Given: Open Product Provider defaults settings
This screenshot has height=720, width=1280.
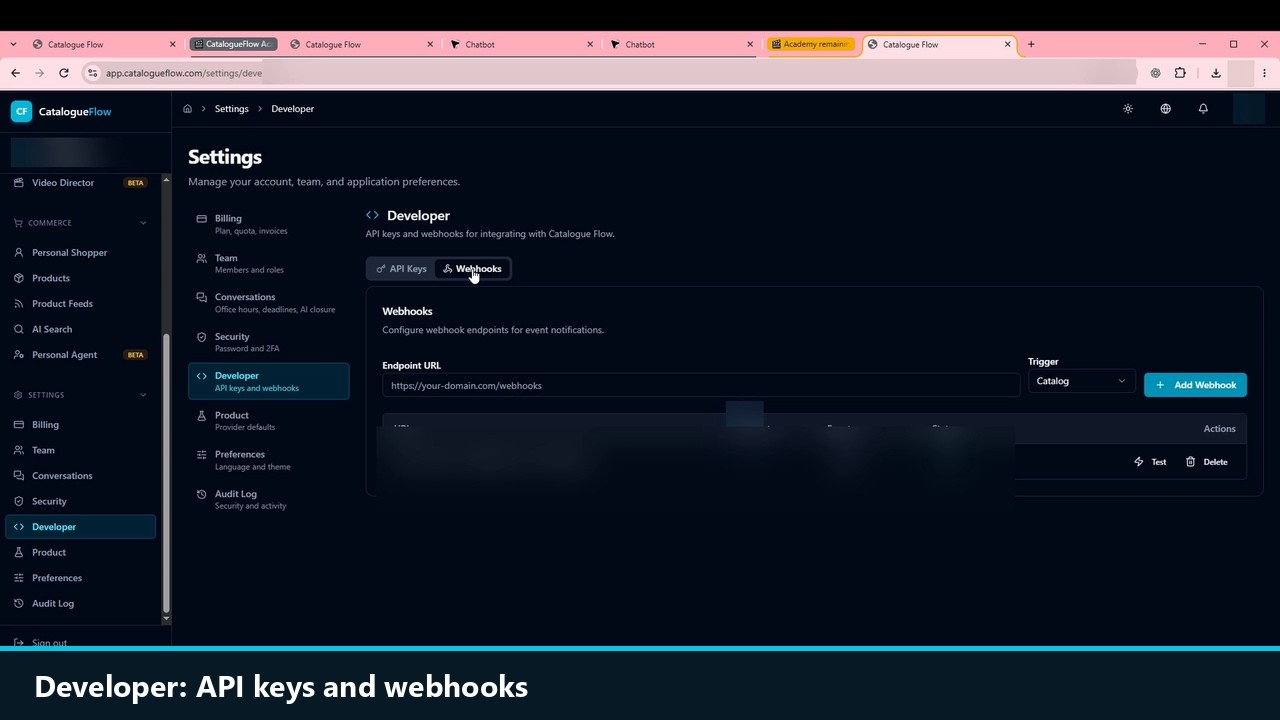Looking at the screenshot, I should pos(268,421).
